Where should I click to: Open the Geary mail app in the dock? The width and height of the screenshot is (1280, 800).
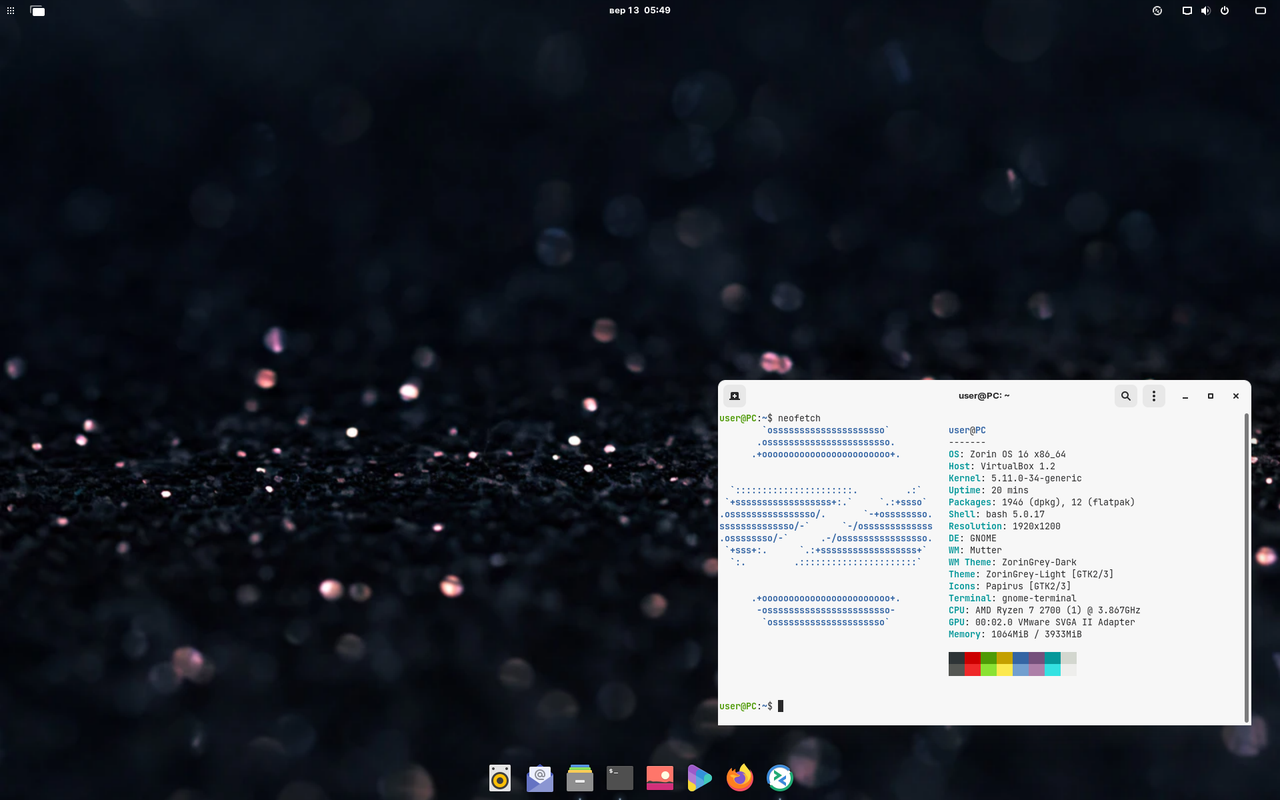click(x=540, y=777)
